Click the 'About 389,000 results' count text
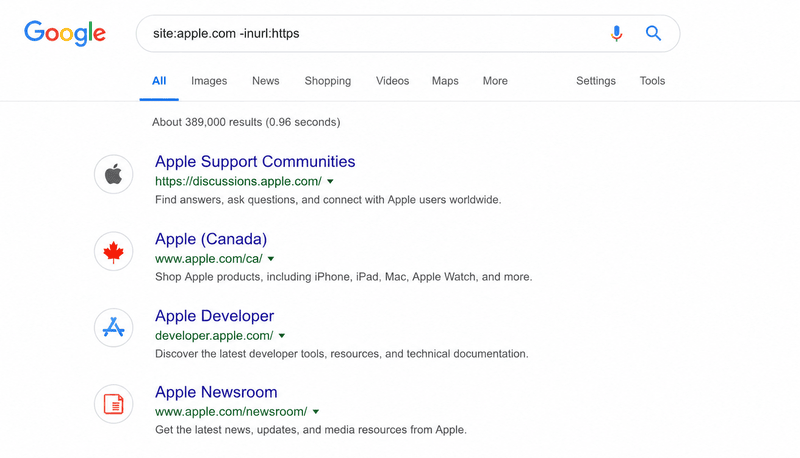The height and width of the screenshot is (458, 800). click(x=246, y=122)
